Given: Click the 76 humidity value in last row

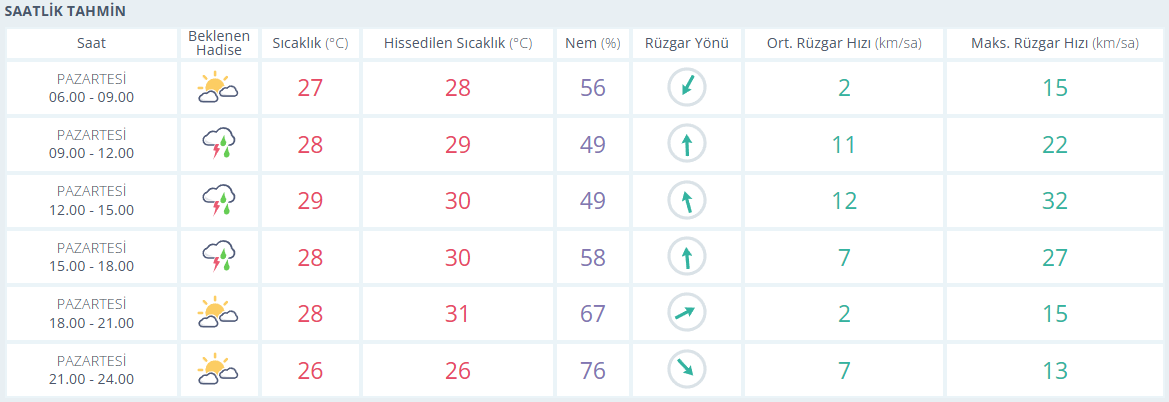Looking at the screenshot, I should pyautogui.click(x=593, y=370).
